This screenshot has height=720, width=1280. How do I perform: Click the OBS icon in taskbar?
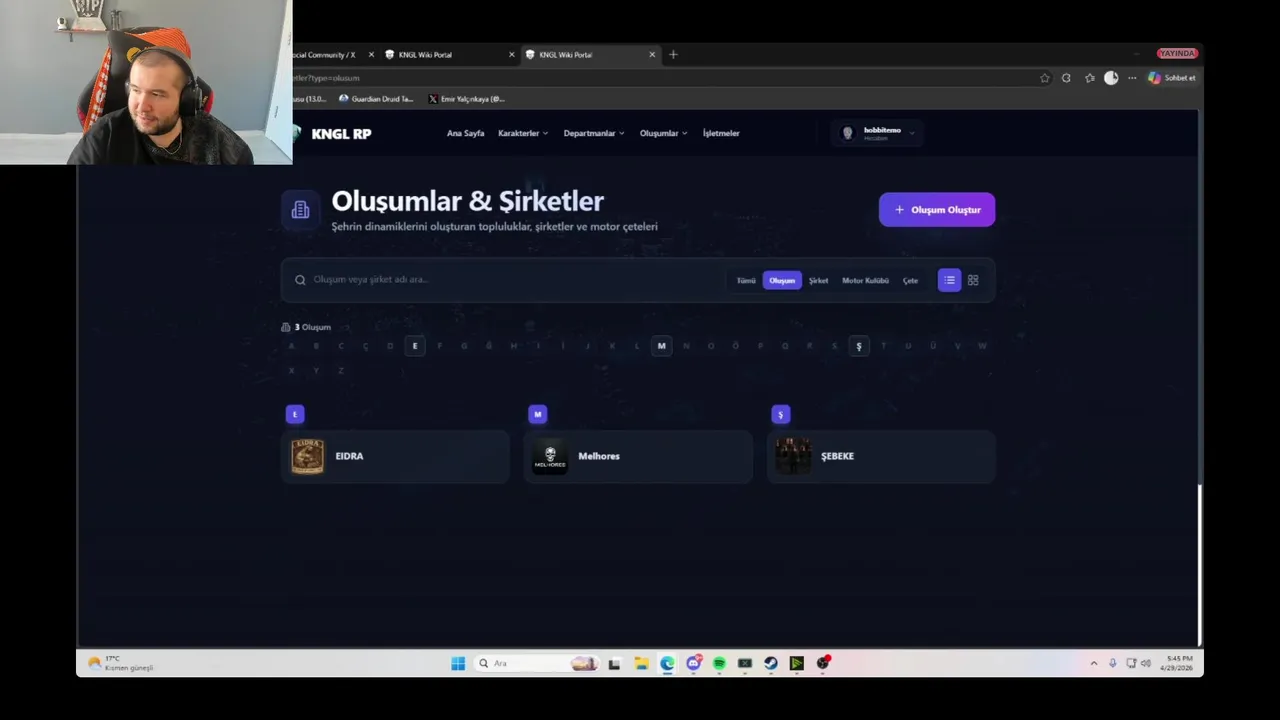[x=823, y=663]
